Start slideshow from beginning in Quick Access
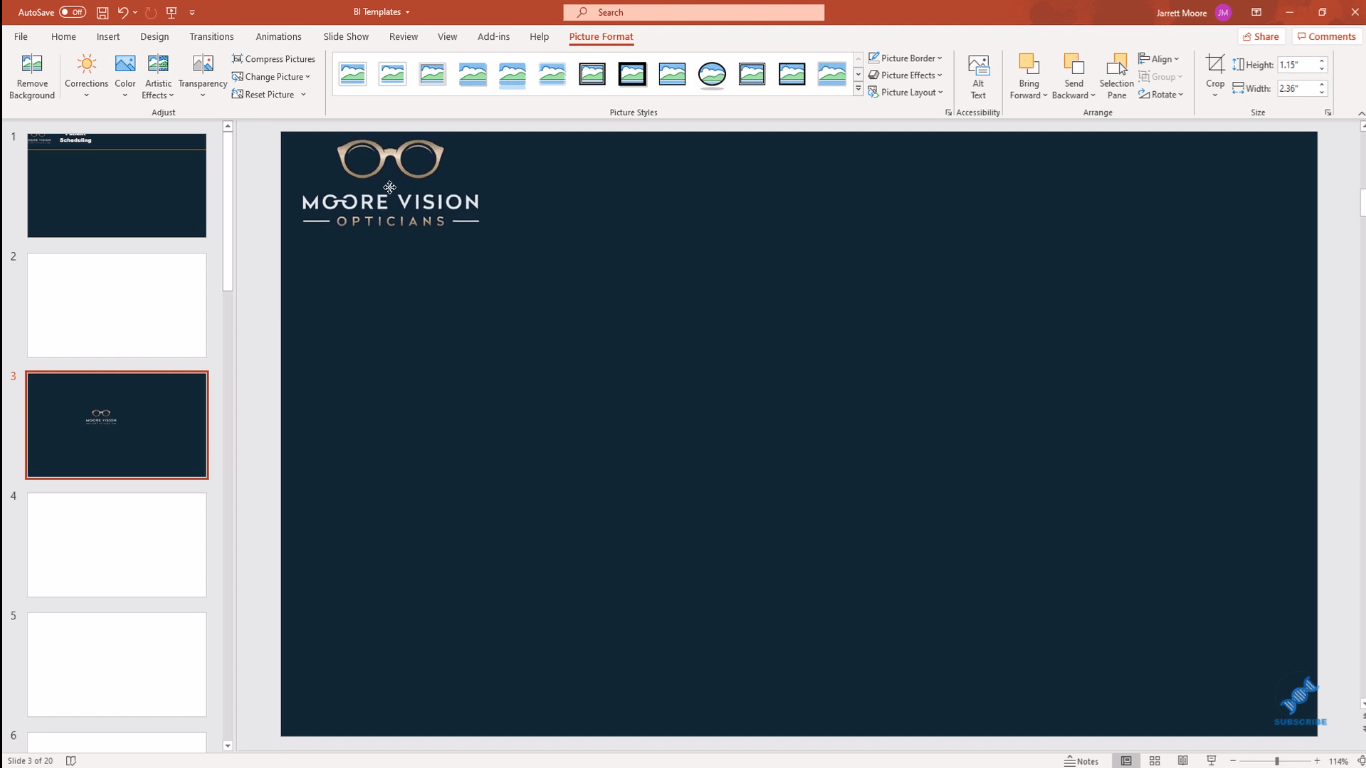1366x768 pixels. [171, 12]
